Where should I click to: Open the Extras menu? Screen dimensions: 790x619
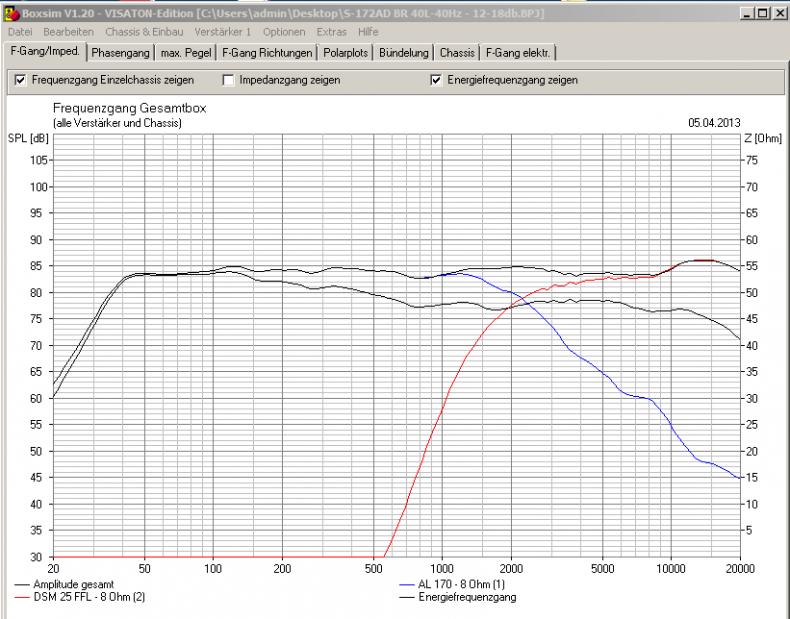click(332, 32)
